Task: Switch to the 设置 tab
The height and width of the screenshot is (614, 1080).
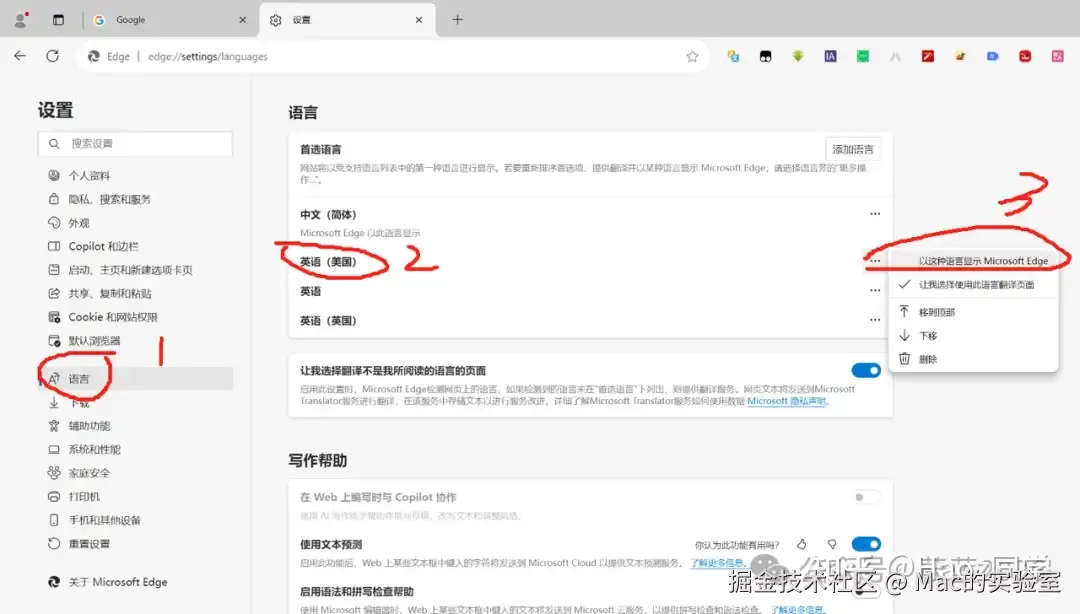Action: pyautogui.click(x=347, y=20)
